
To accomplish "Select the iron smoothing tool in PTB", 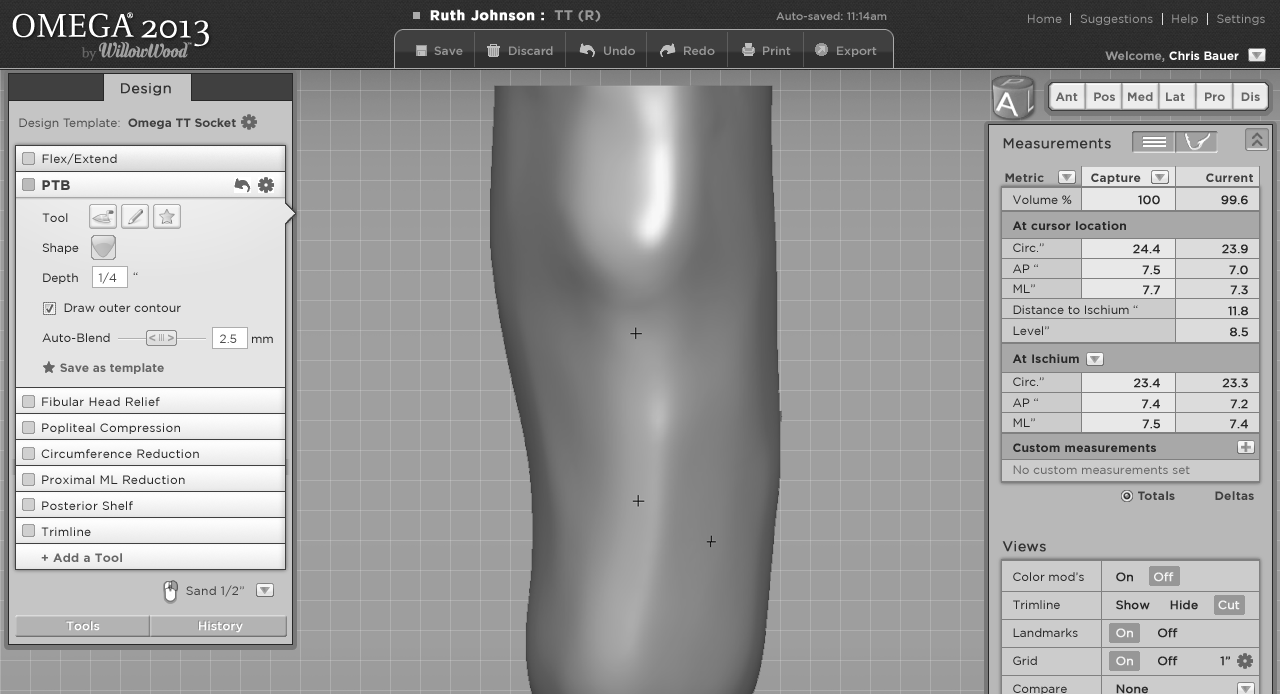I will (x=103, y=217).
